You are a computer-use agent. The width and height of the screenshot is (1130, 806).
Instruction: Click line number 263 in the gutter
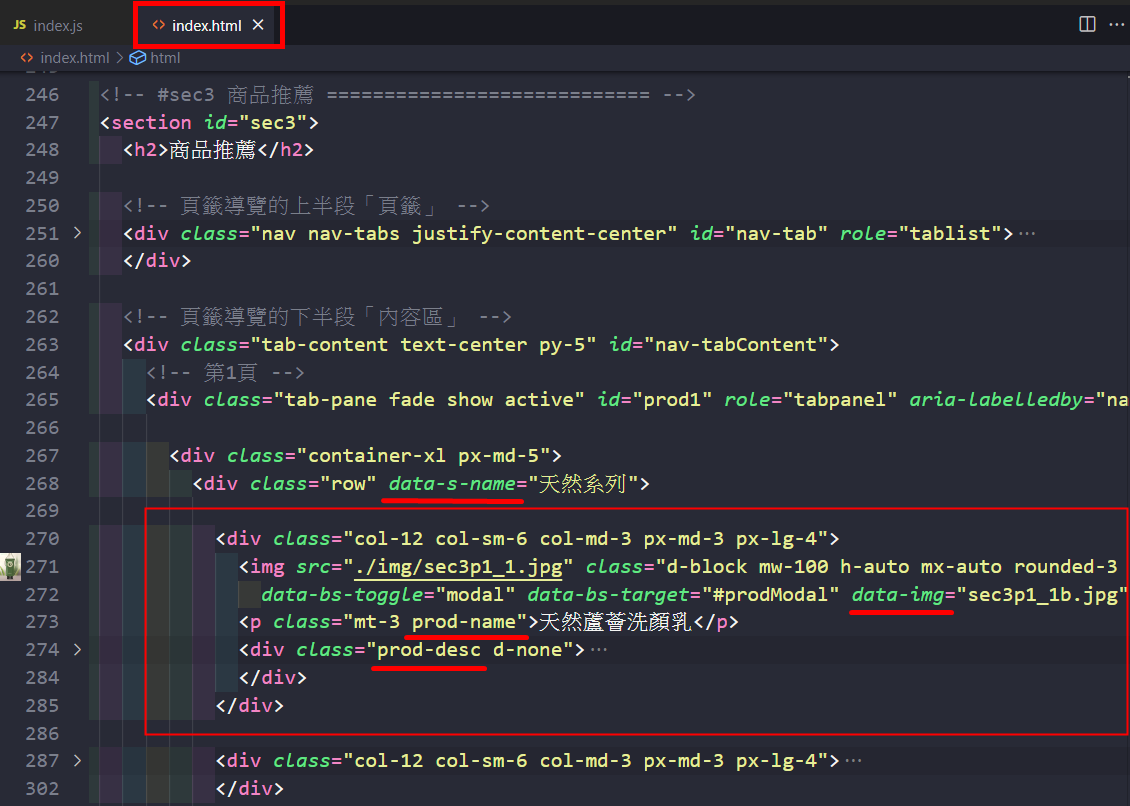[x=42, y=345]
